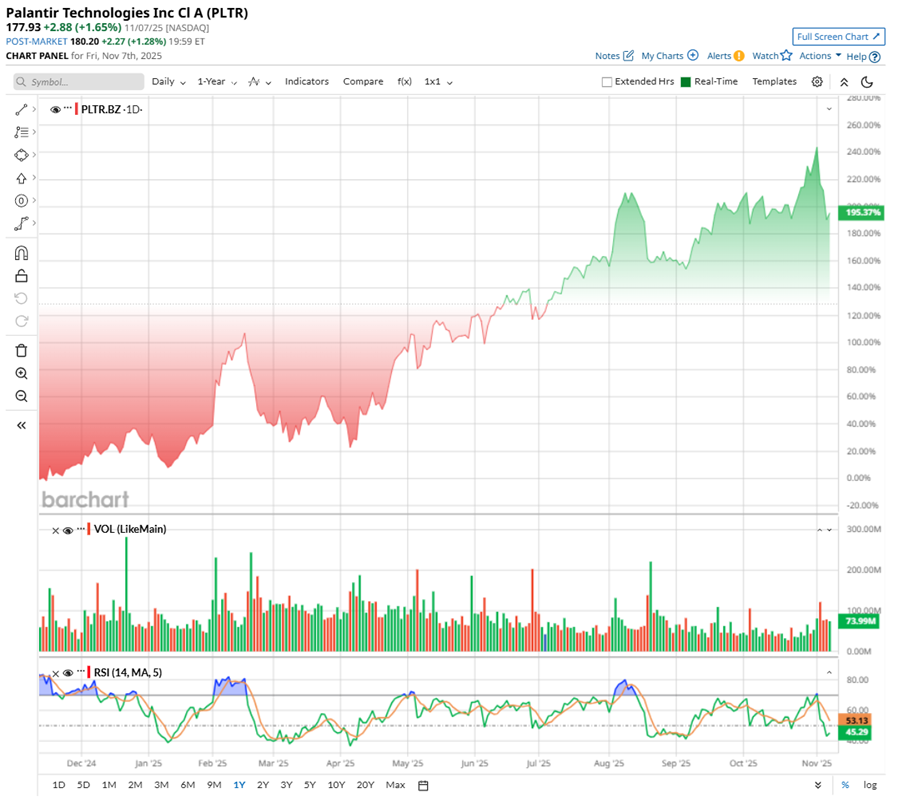This screenshot has height=804, width=902.
Task: Click the Full Screen Chart button
Action: point(838,37)
